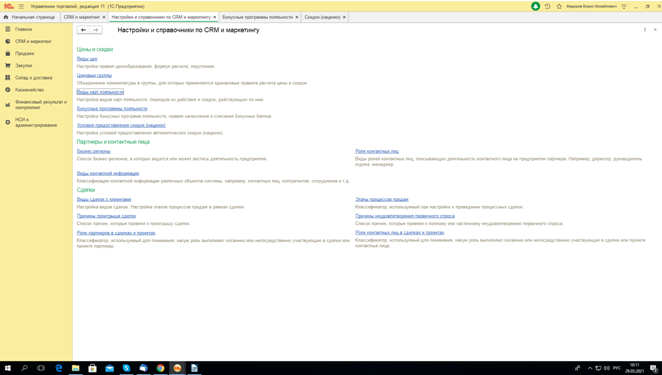Open Mail app from taskbar
662x375 pixels.
[109, 368]
